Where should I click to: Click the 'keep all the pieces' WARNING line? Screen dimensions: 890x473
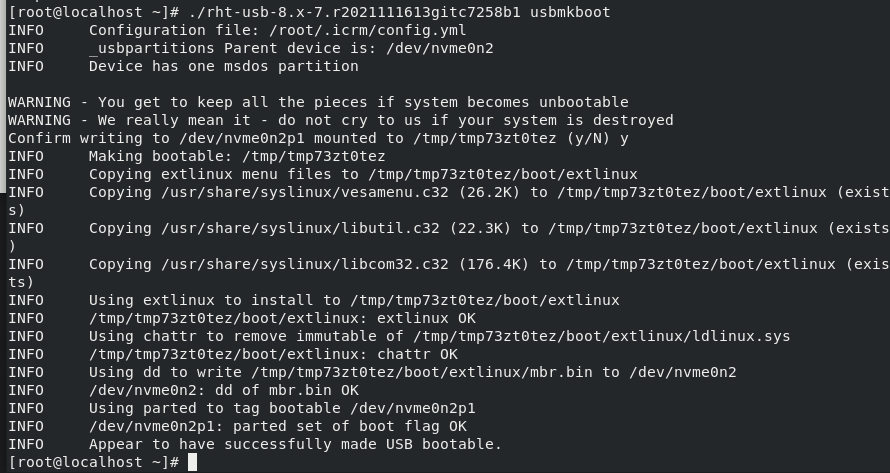coord(318,102)
